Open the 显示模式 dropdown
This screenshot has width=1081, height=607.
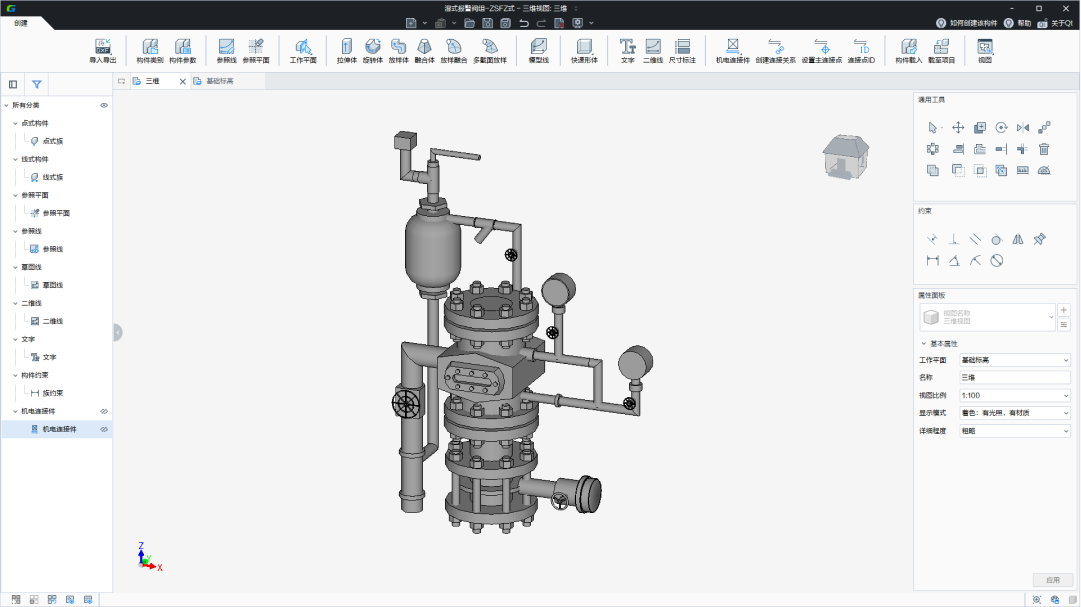1014,413
